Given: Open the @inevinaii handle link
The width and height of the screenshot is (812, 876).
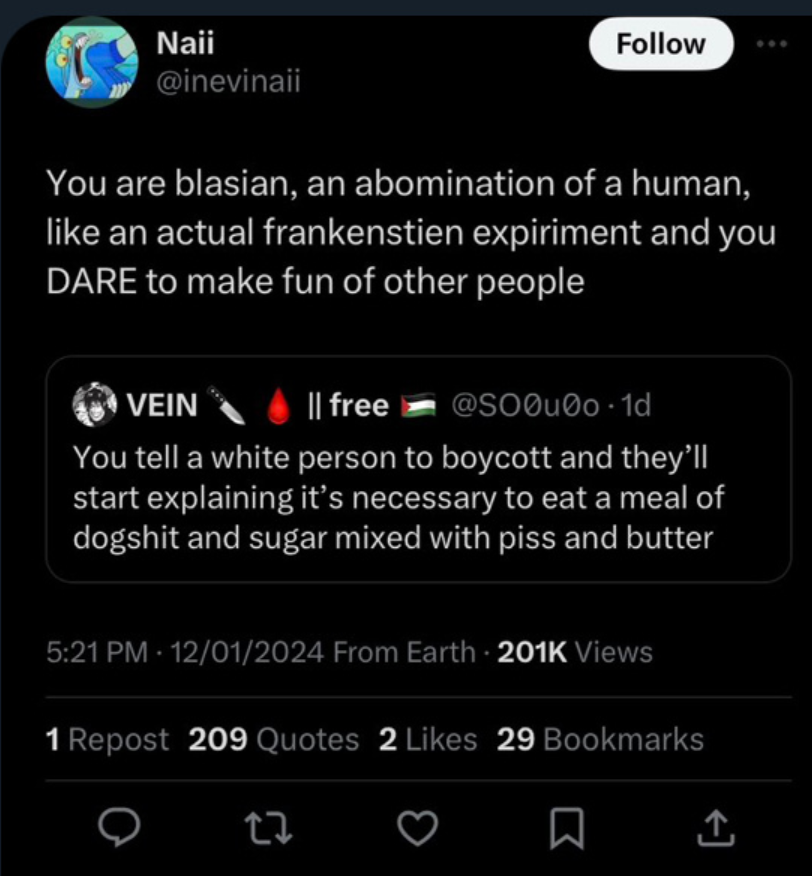Looking at the screenshot, I should tap(228, 82).
